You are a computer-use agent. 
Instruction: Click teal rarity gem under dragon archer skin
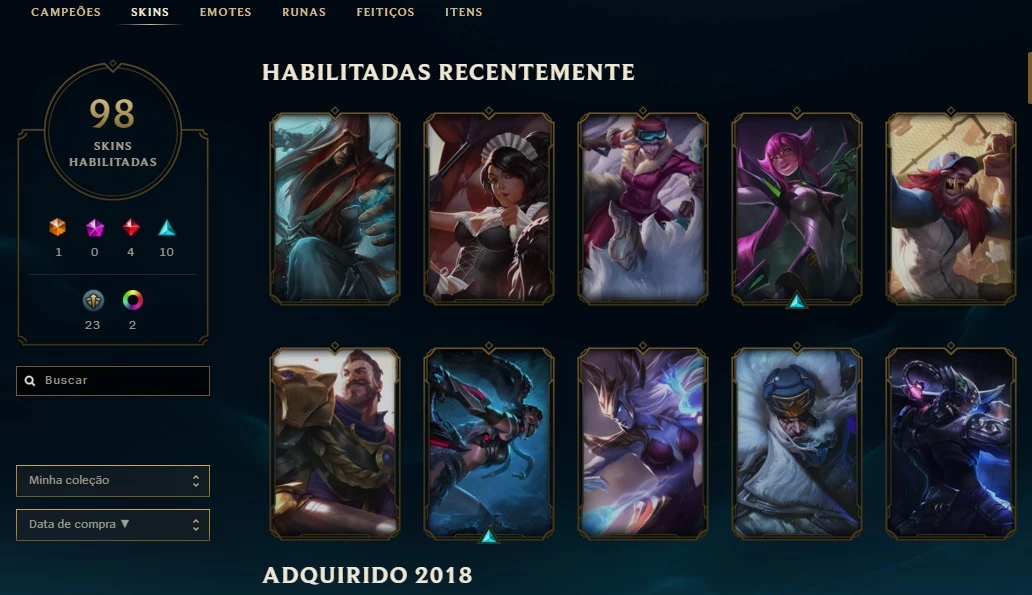coord(489,536)
